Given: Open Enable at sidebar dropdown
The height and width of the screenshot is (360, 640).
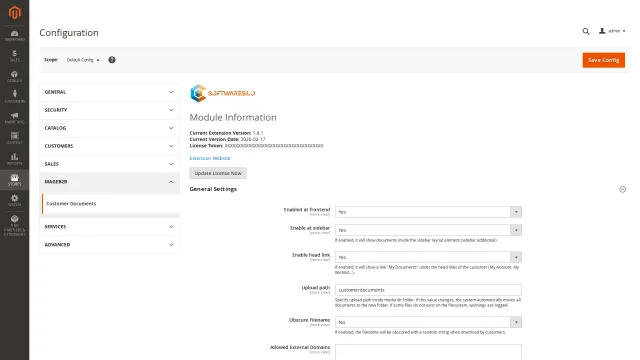Looking at the screenshot, I should click(428, 230).
